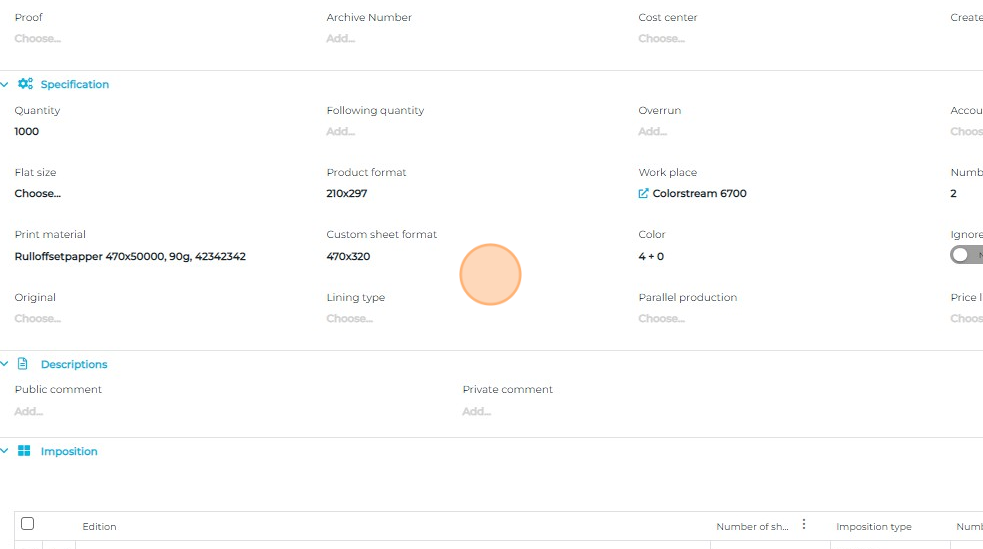Click the Colorstream 6700 work place link
Screen dimensions: 983x549
[x=699, y=193]
